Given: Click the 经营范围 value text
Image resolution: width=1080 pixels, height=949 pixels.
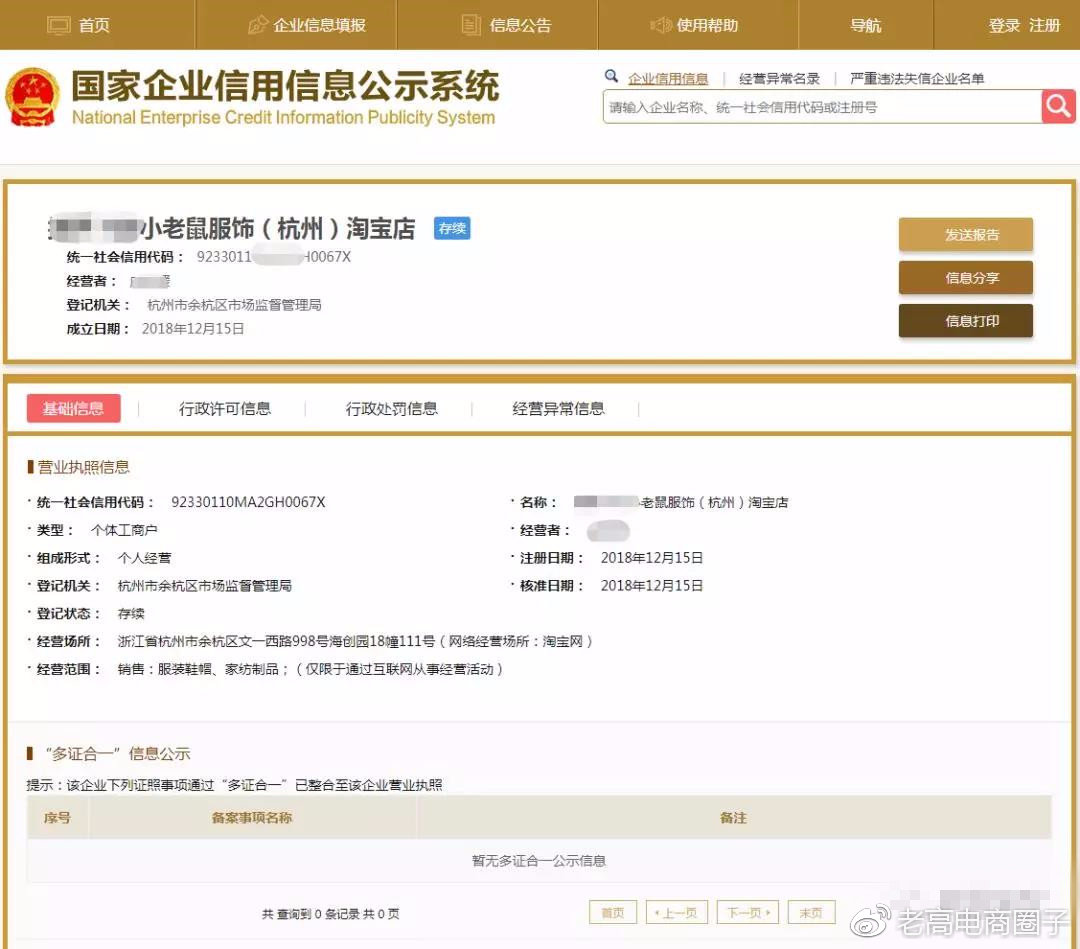Looking at the screenshot, I should [x=310, y=669].
